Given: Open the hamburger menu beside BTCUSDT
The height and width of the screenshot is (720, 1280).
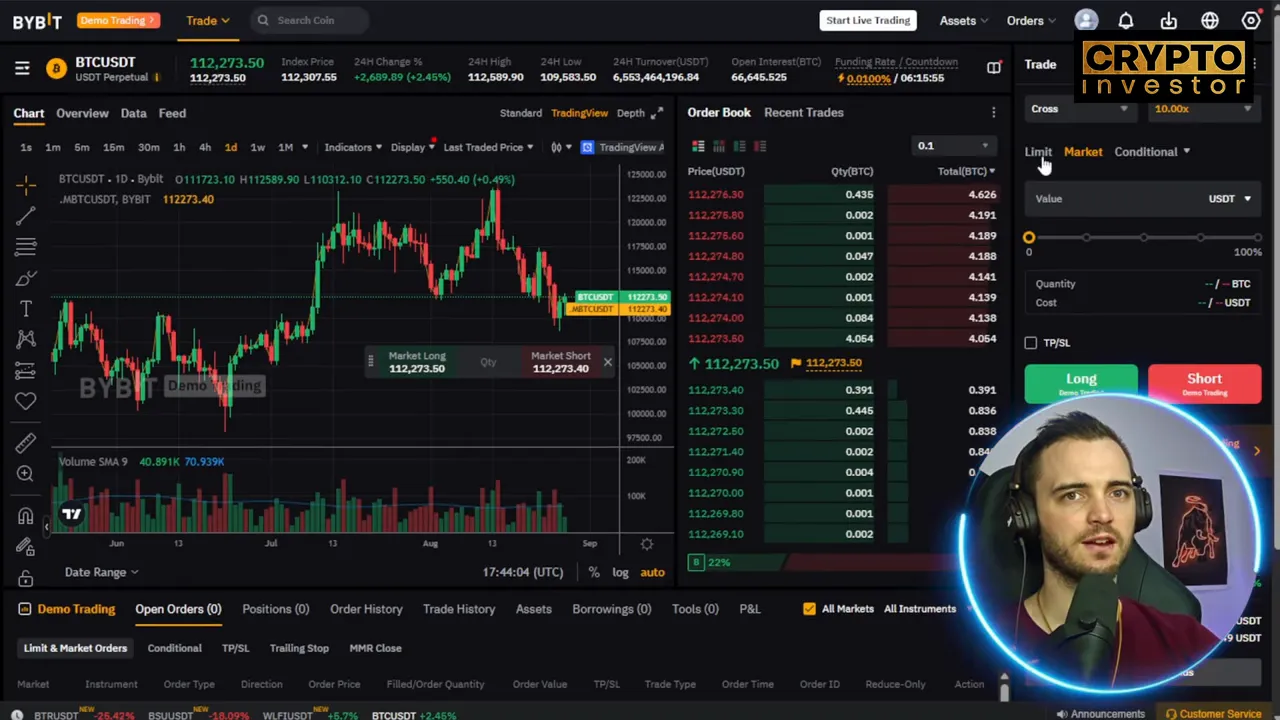Looking at the screenshot, I should point(22,68).
